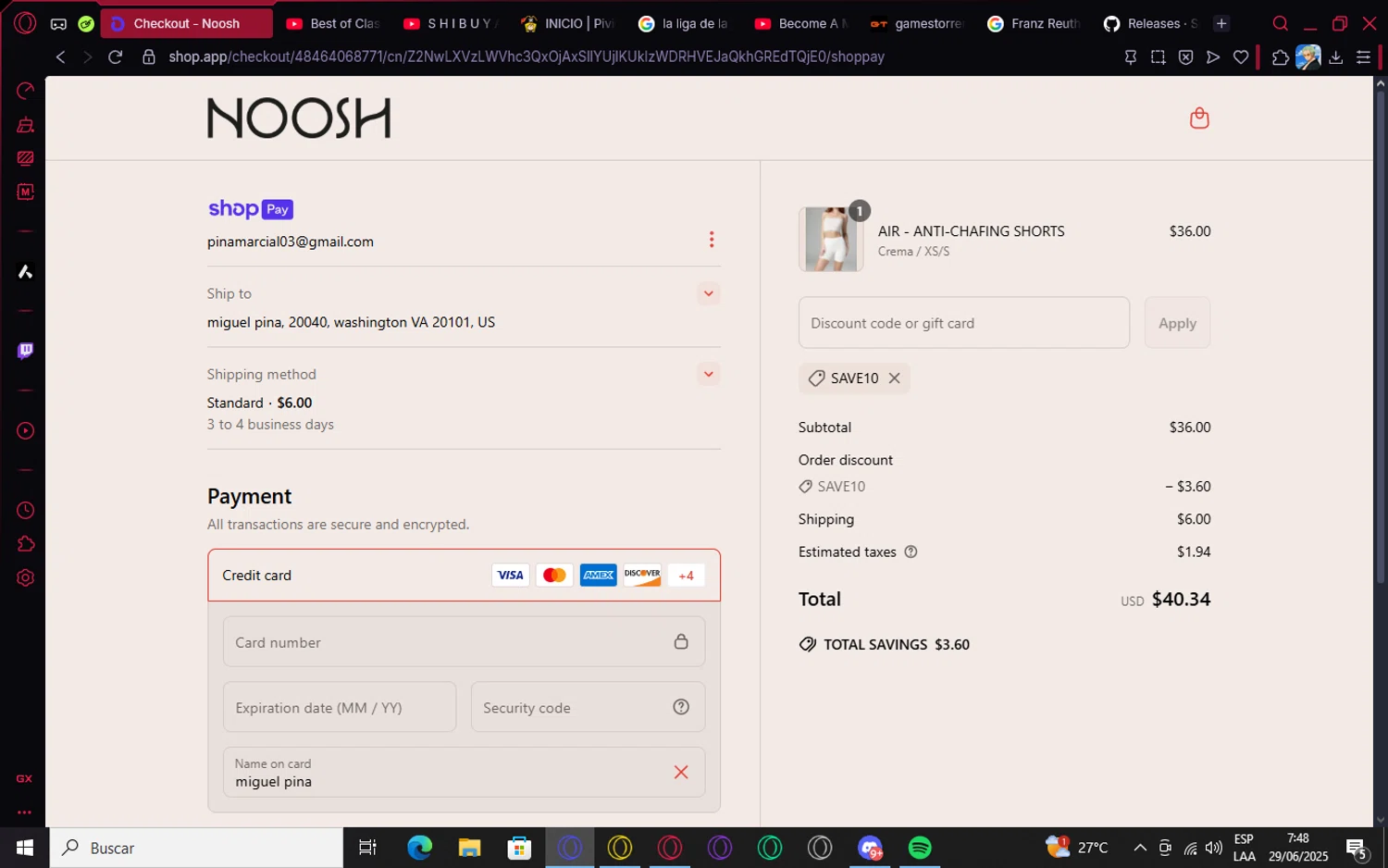Switch to the SHIBUY tab

pos(451,24)
